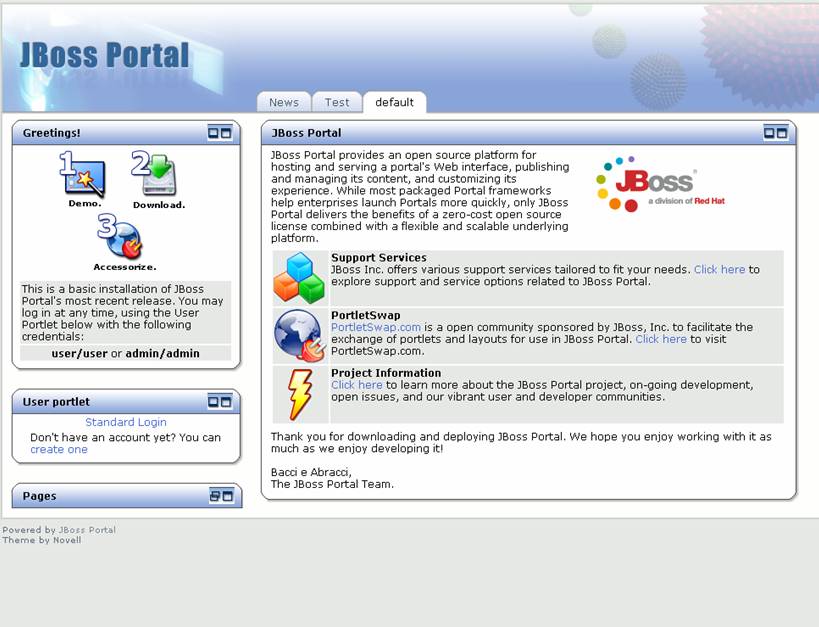
Task: Click the Support Services colored cubes icon
Action: pos(299,278)
